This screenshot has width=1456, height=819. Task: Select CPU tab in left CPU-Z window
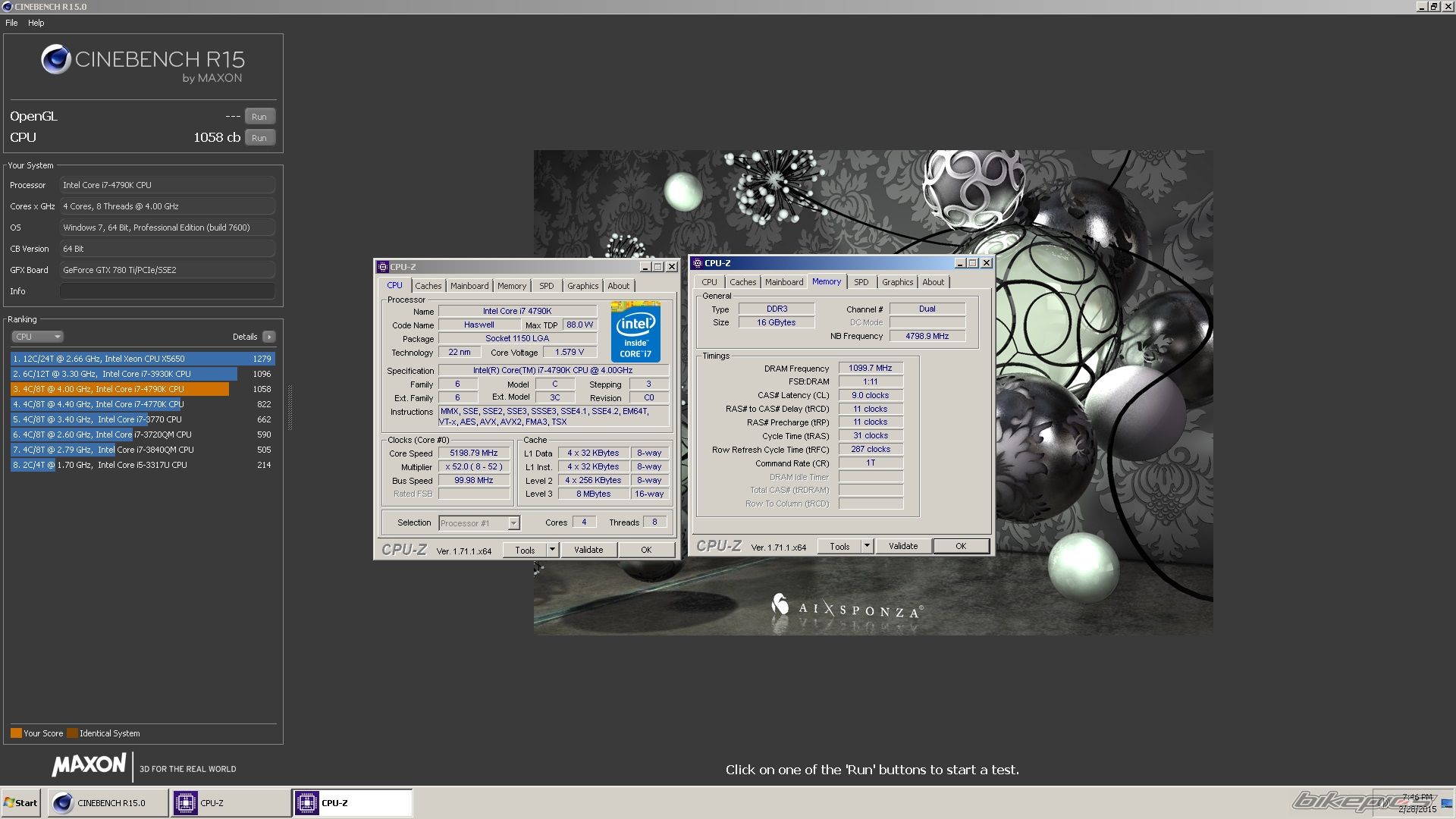point(394,285)
